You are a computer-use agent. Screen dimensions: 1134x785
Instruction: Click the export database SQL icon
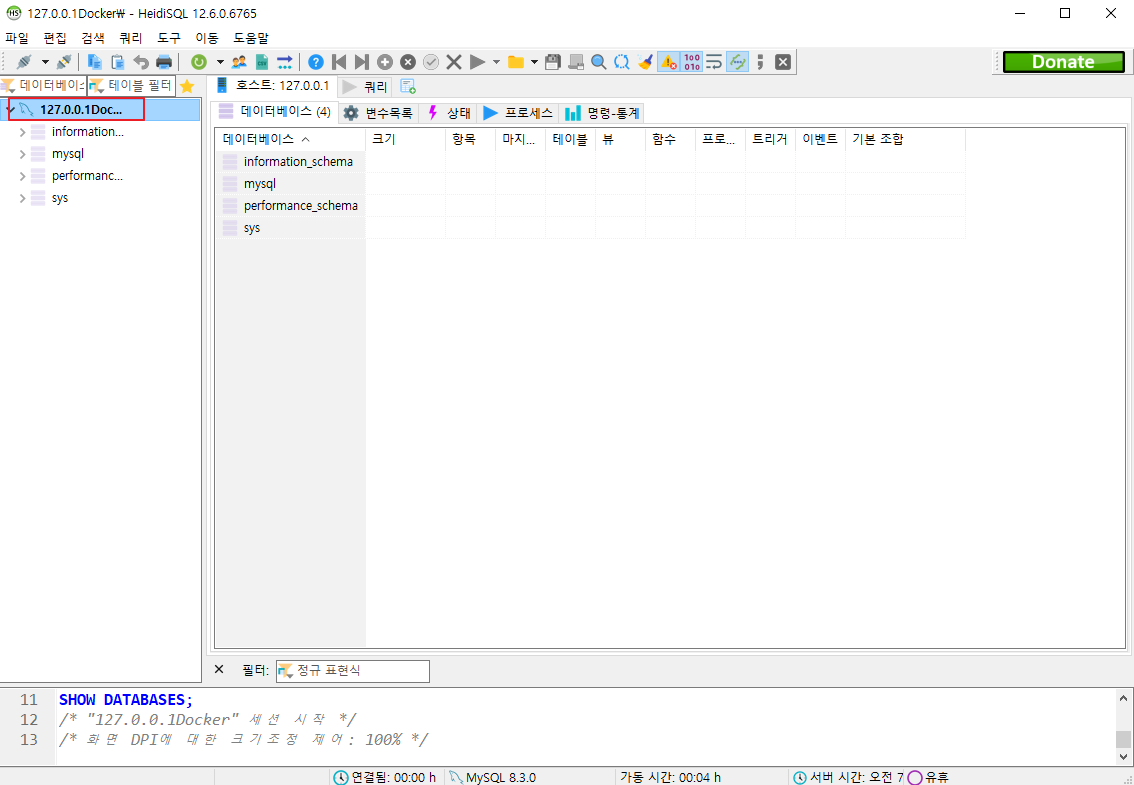285,62
